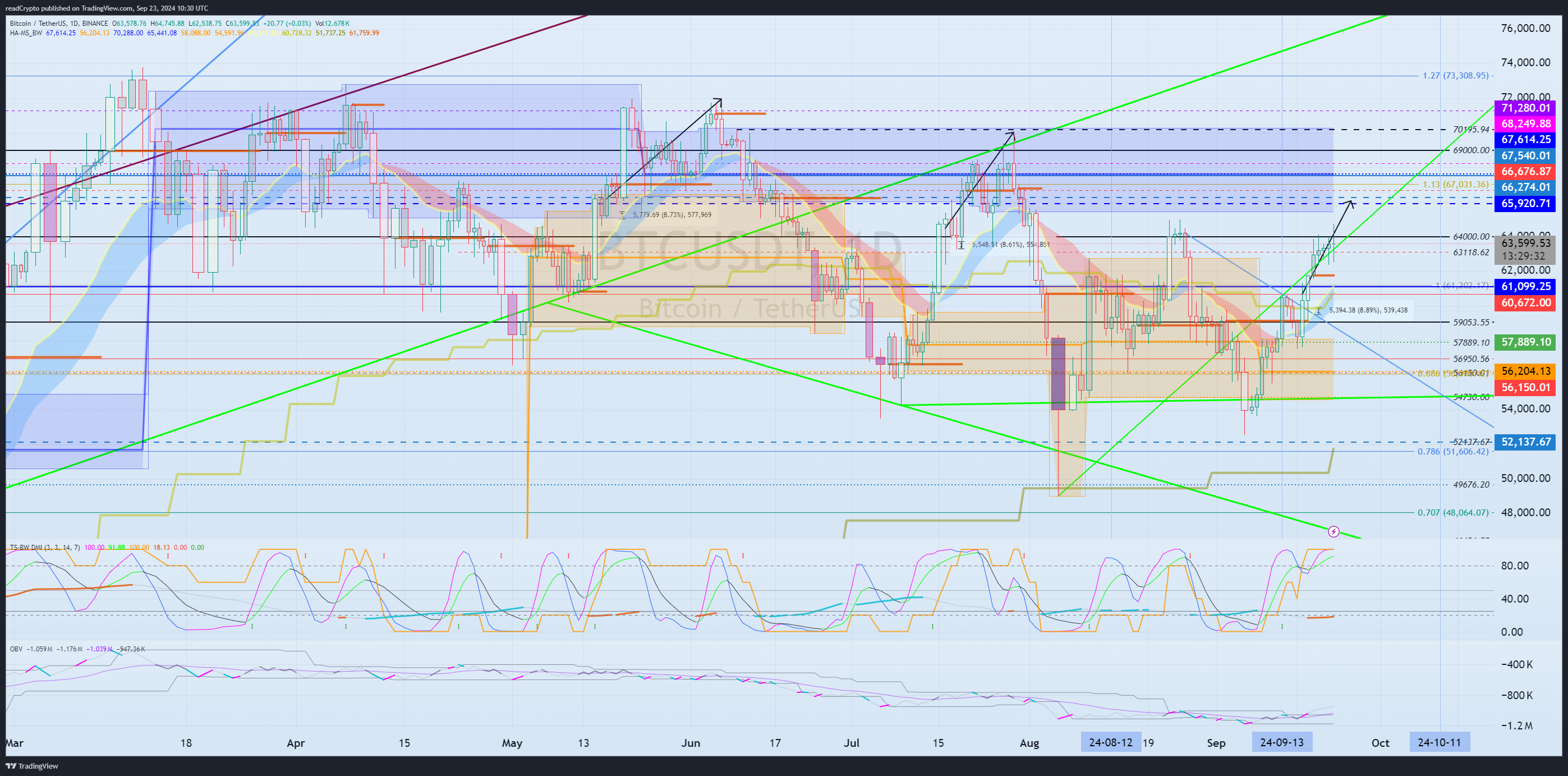The image size is (1568, 776).
Task: Click the 40.00 level on DMI scale
Action: (1515, 599)
